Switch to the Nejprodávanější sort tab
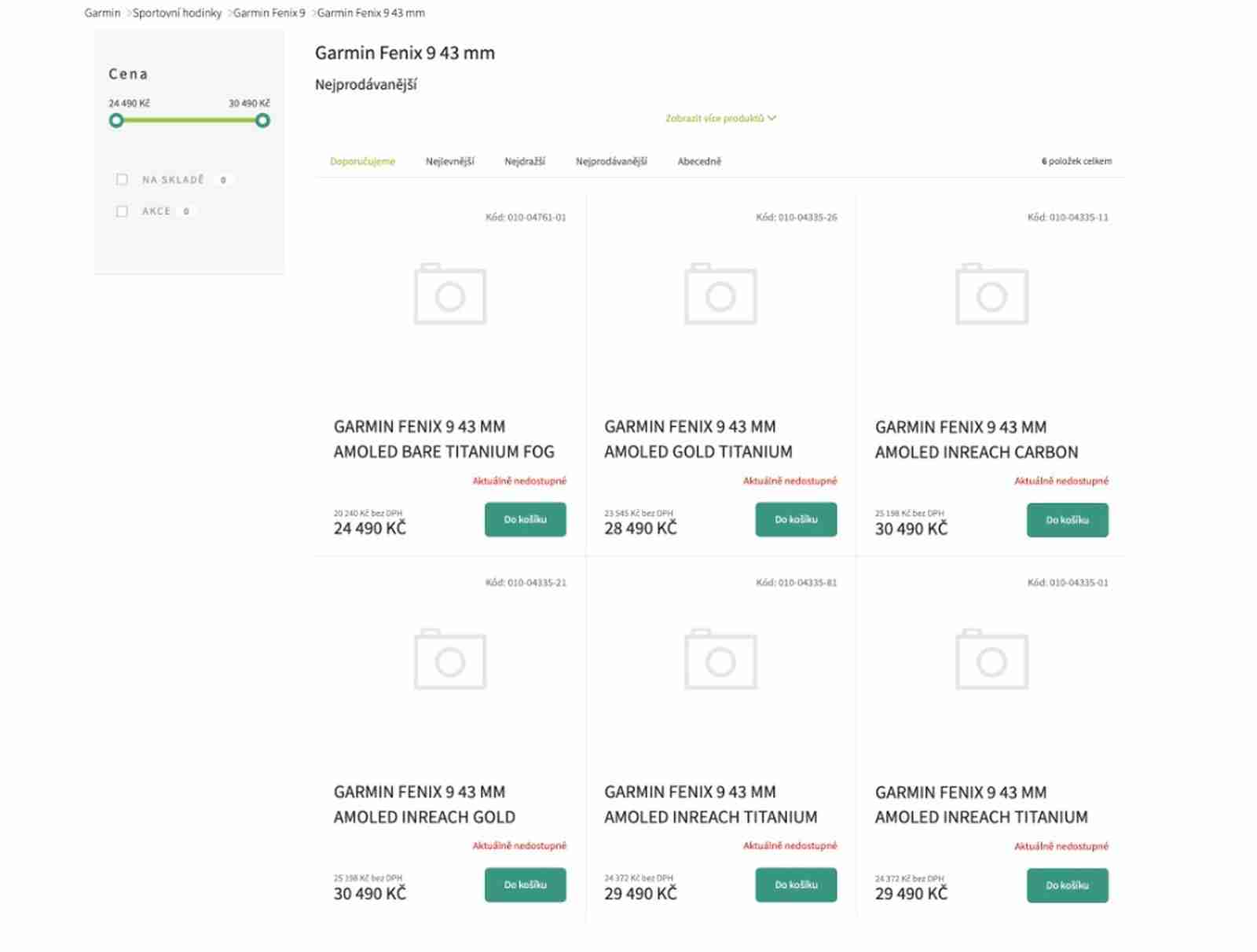The width and height of the screenshot is (1257, 952). (x=611, y=161)
